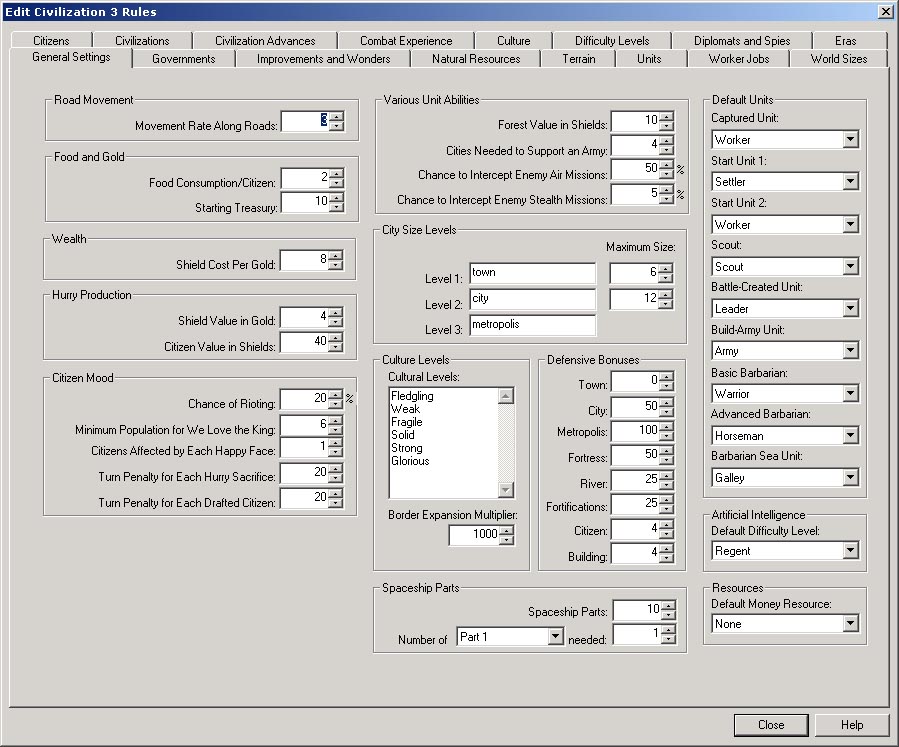This screenshot has width=899, height=747.
Task: Open the Basic Barbarian dropdown
Action: (850, 393)
